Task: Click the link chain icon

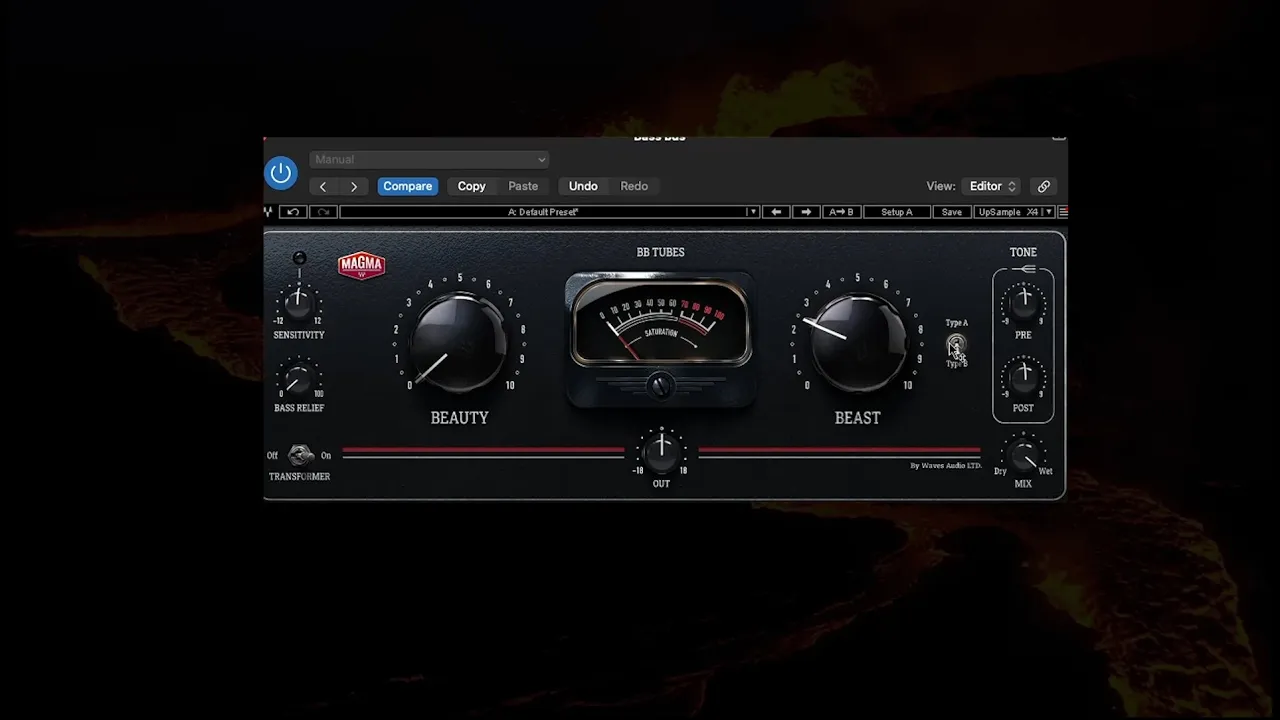Action: 1044,186
